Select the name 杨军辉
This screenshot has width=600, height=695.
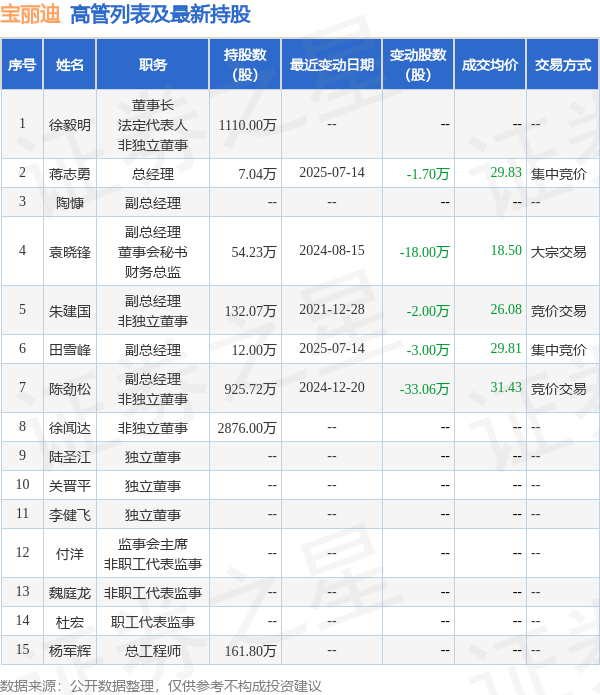click(70, 651)
